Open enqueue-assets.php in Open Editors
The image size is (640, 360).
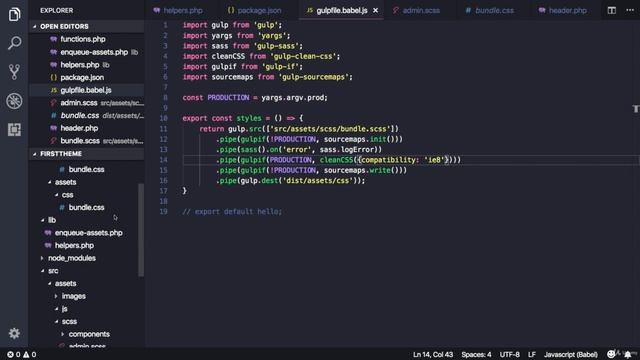click(x=87, y=52)
